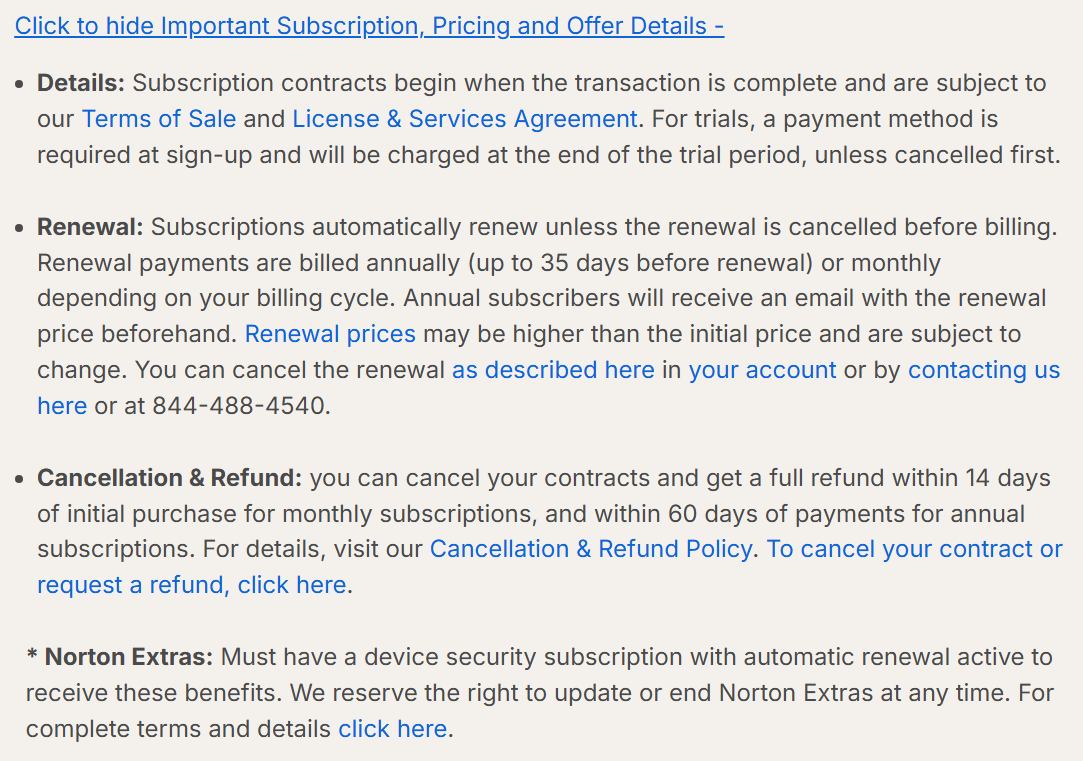Screen dimensions: 1083x761
Task: Click the bullet point beside Details
Action: pos(20,84)
